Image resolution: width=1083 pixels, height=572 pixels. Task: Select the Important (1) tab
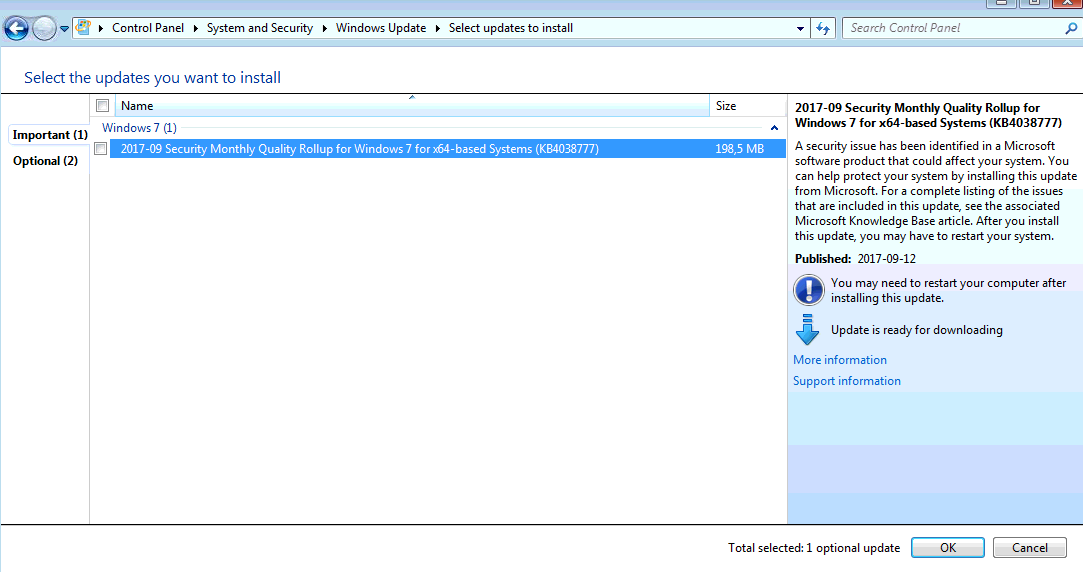point(50,135)
